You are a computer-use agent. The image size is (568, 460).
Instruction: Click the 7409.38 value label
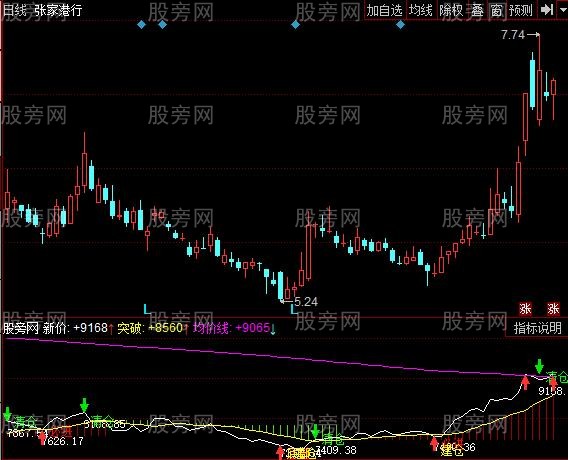(337, 450)
